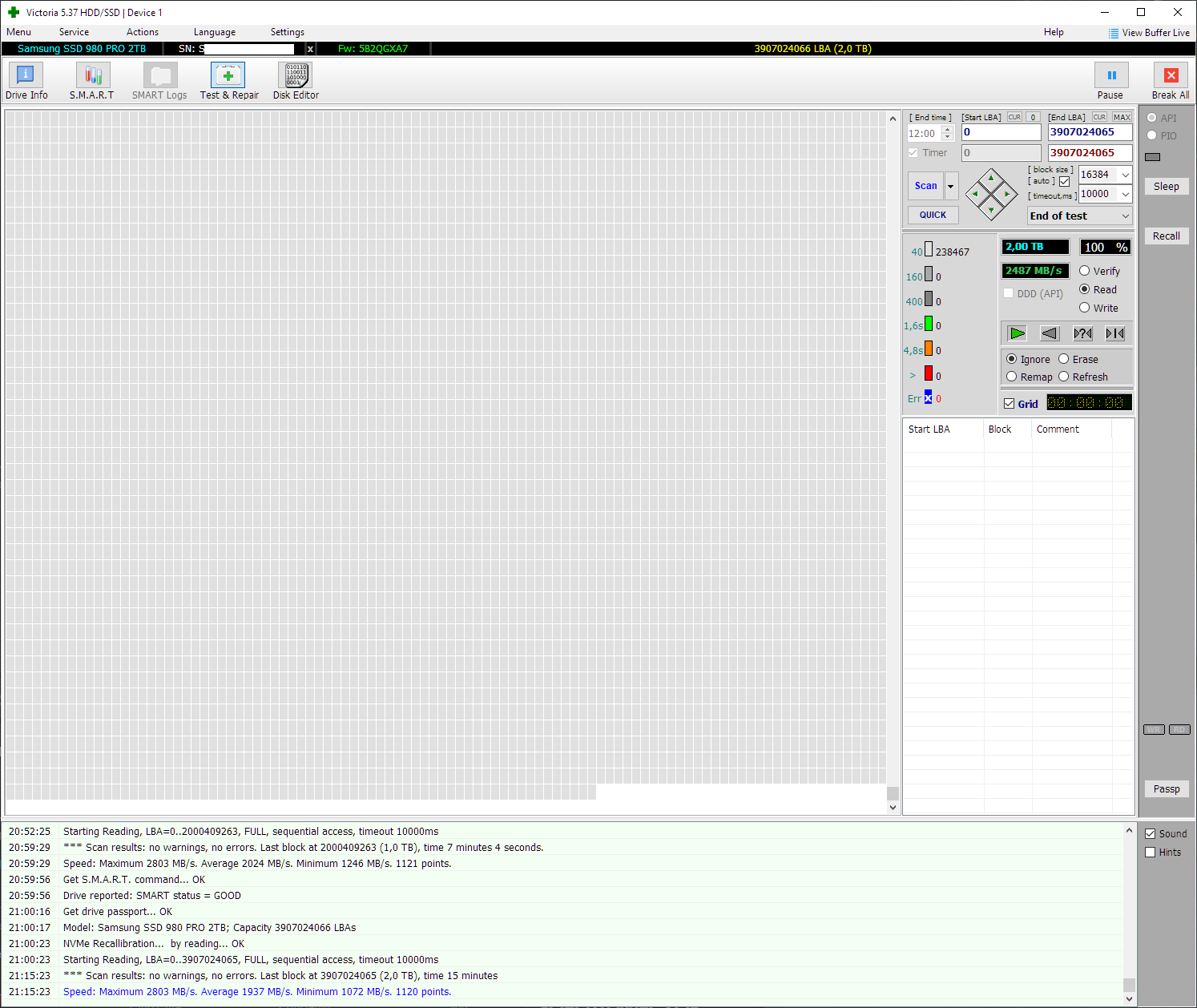Click the End LBA MAX button
1197x1008 pixels.
point(1122,117)
